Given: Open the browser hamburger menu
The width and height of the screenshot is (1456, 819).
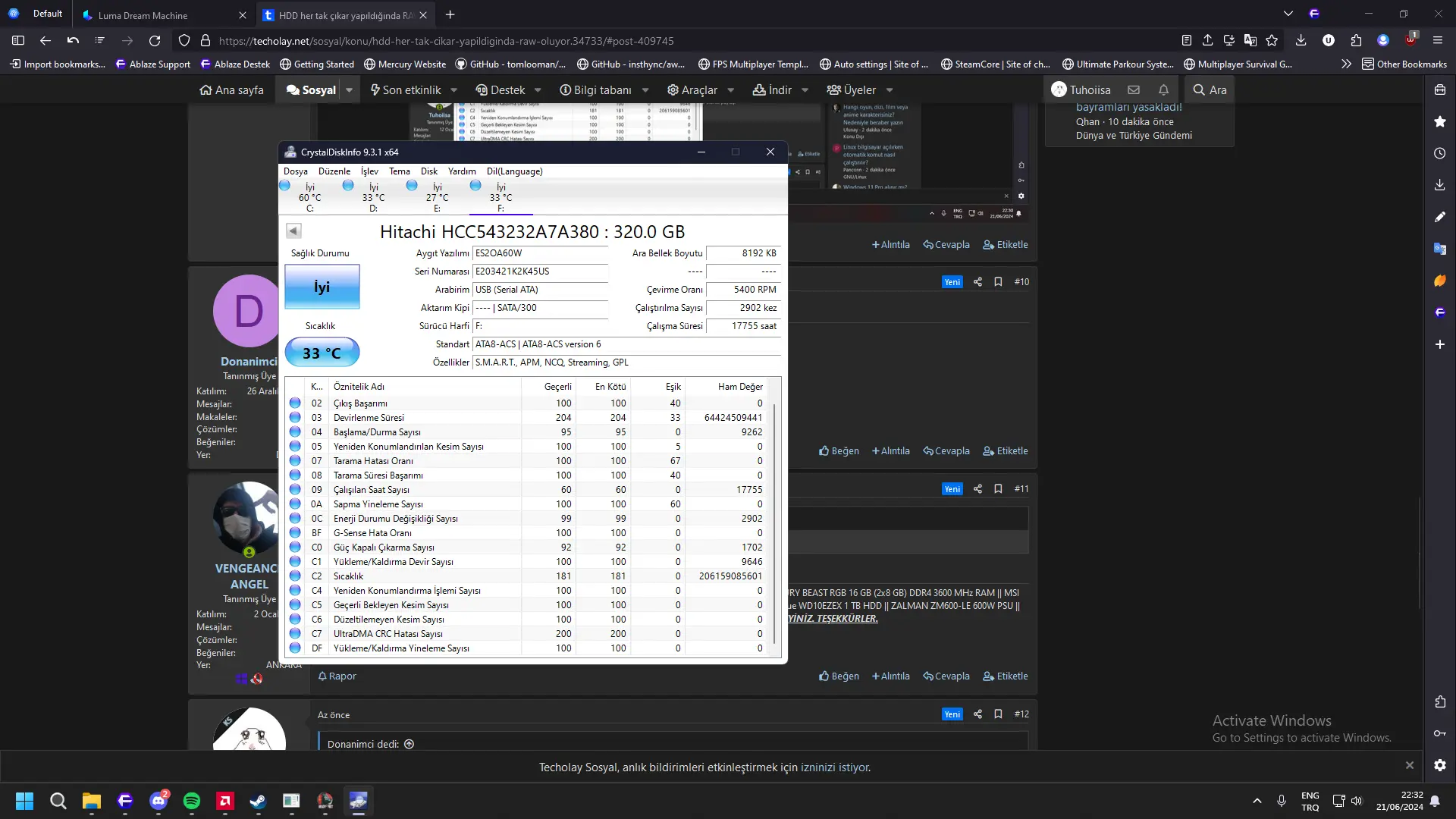Looking at the screenshot, I should [x=1438, y=41].
